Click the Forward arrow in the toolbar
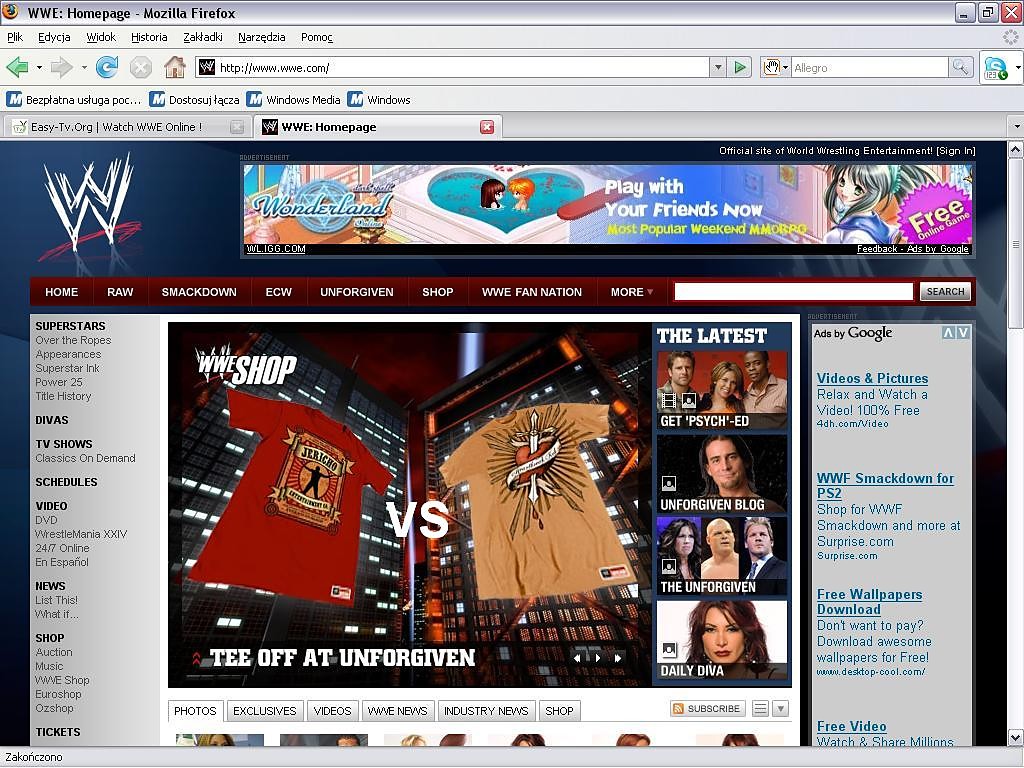Viewport: 1024px width, 768px height. tap(61, 67)
